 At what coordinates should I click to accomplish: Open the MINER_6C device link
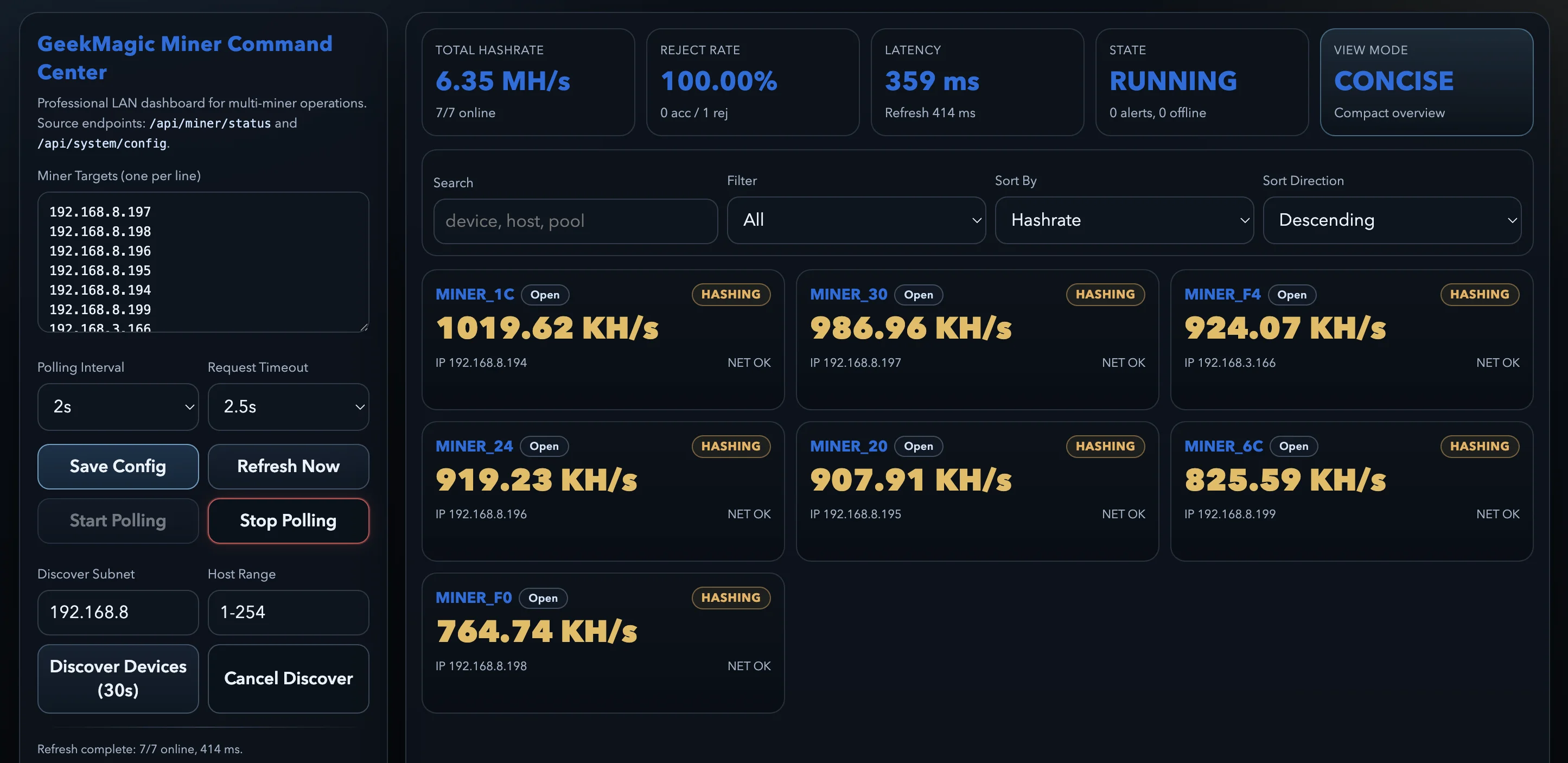tap(1293, 447)
